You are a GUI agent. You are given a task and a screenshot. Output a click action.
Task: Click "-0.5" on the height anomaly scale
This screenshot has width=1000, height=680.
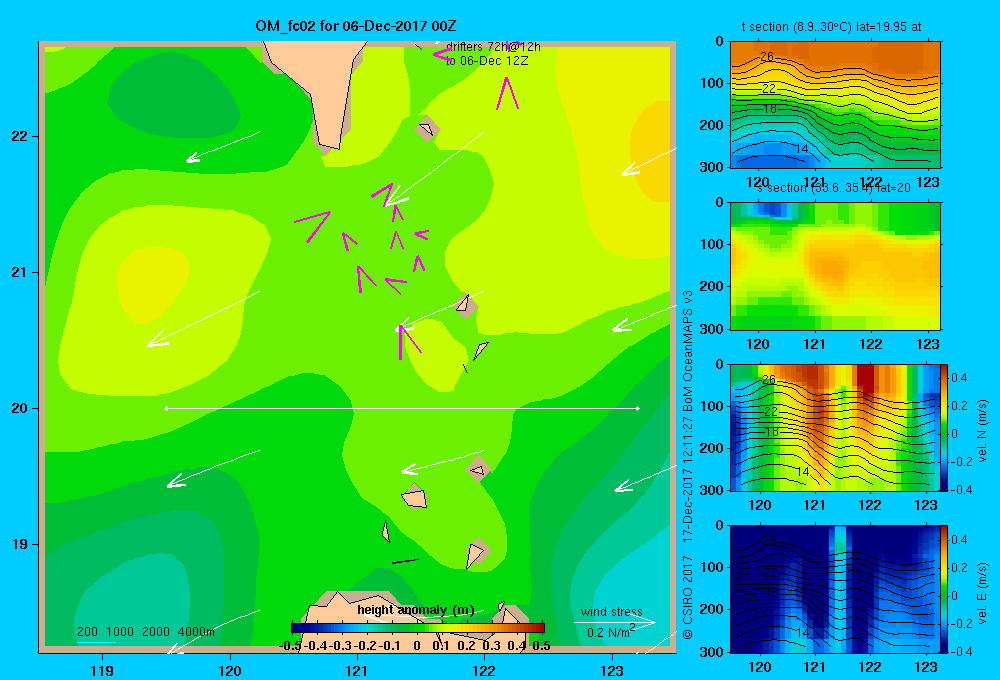(290, 646)
